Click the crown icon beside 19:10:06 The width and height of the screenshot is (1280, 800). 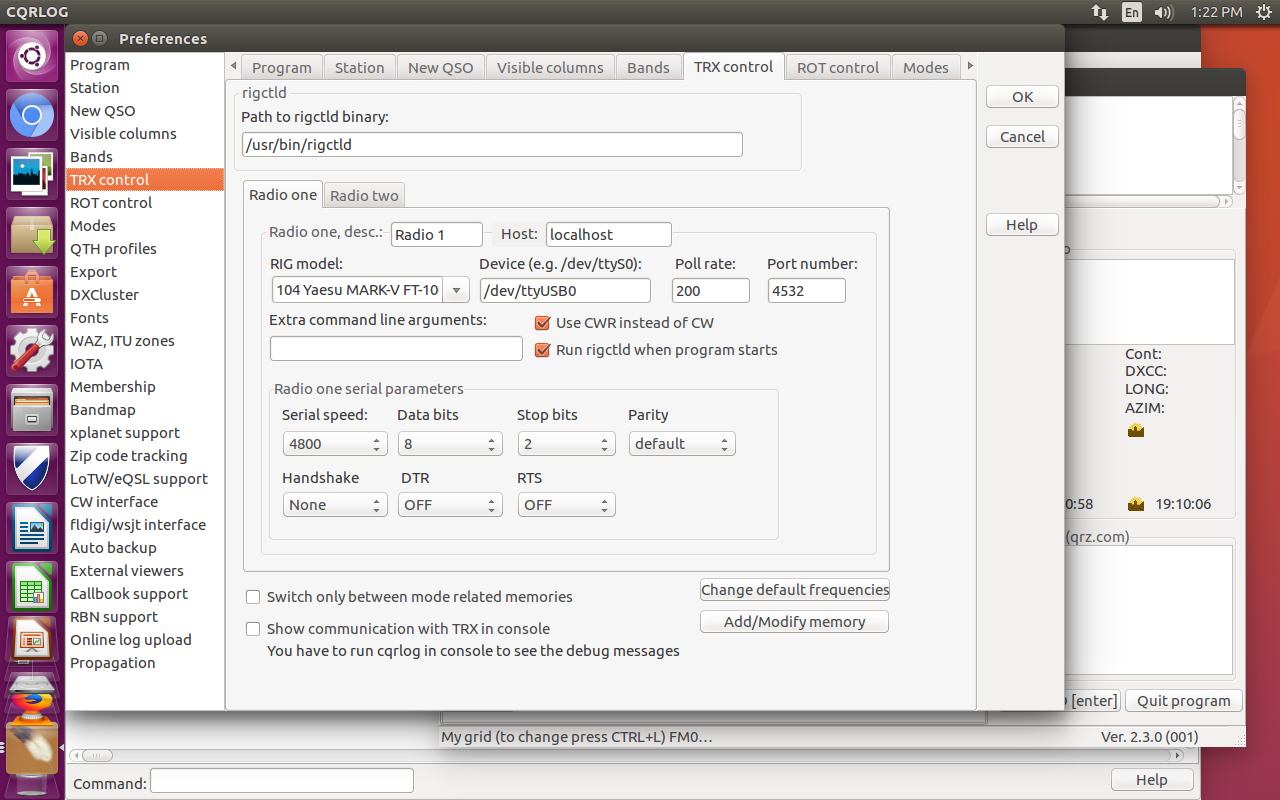pos(1135,504)
